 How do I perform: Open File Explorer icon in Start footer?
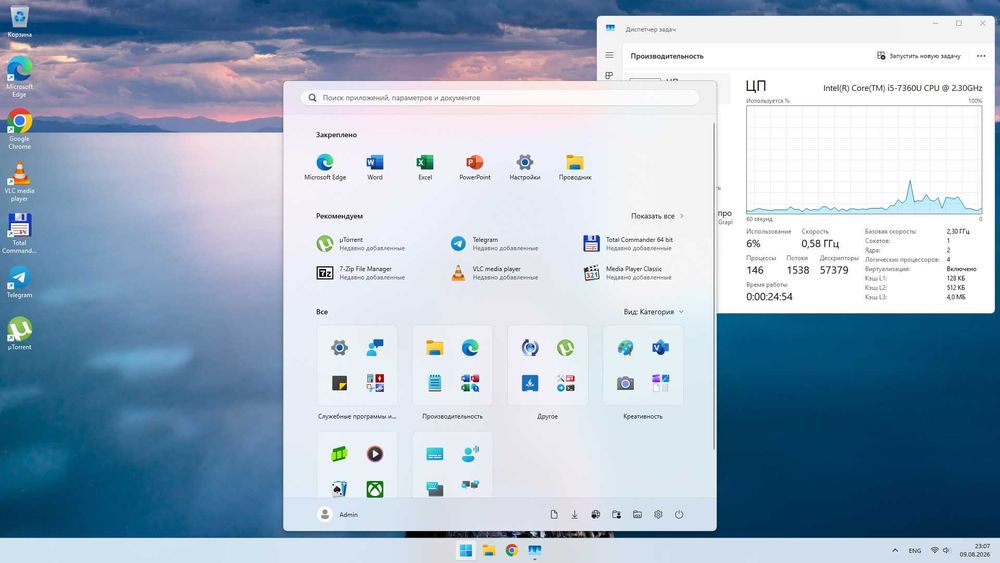click(637, 515)
